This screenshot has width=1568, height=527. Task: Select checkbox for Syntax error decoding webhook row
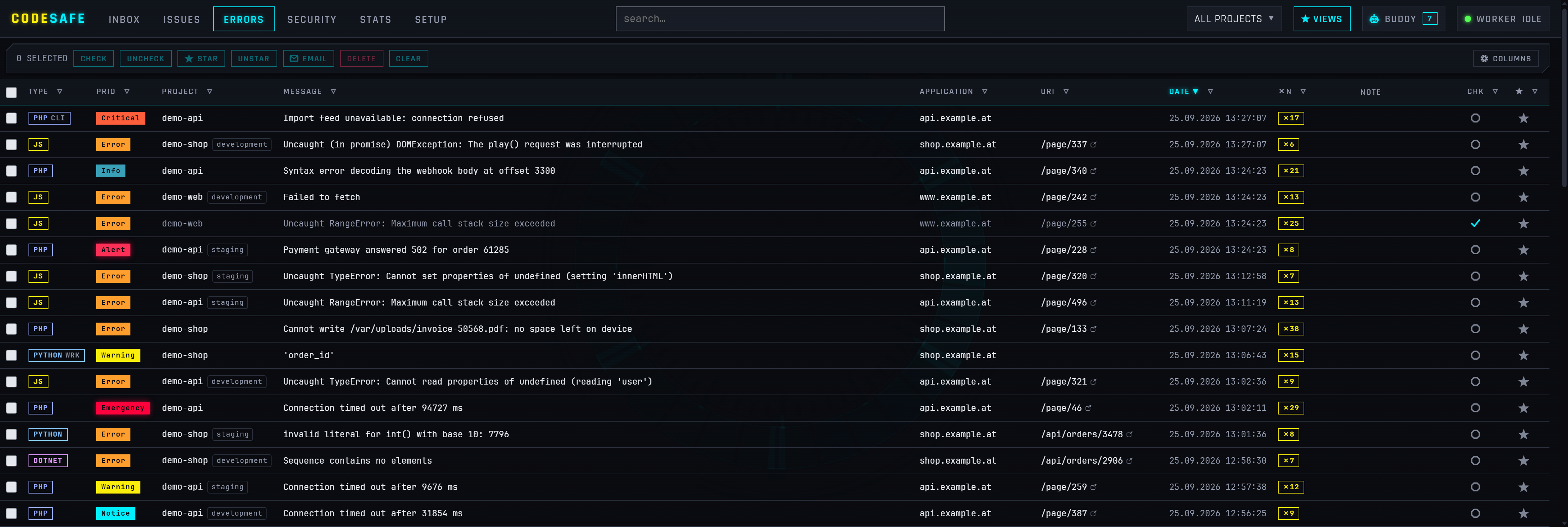[x=11, y=171]
